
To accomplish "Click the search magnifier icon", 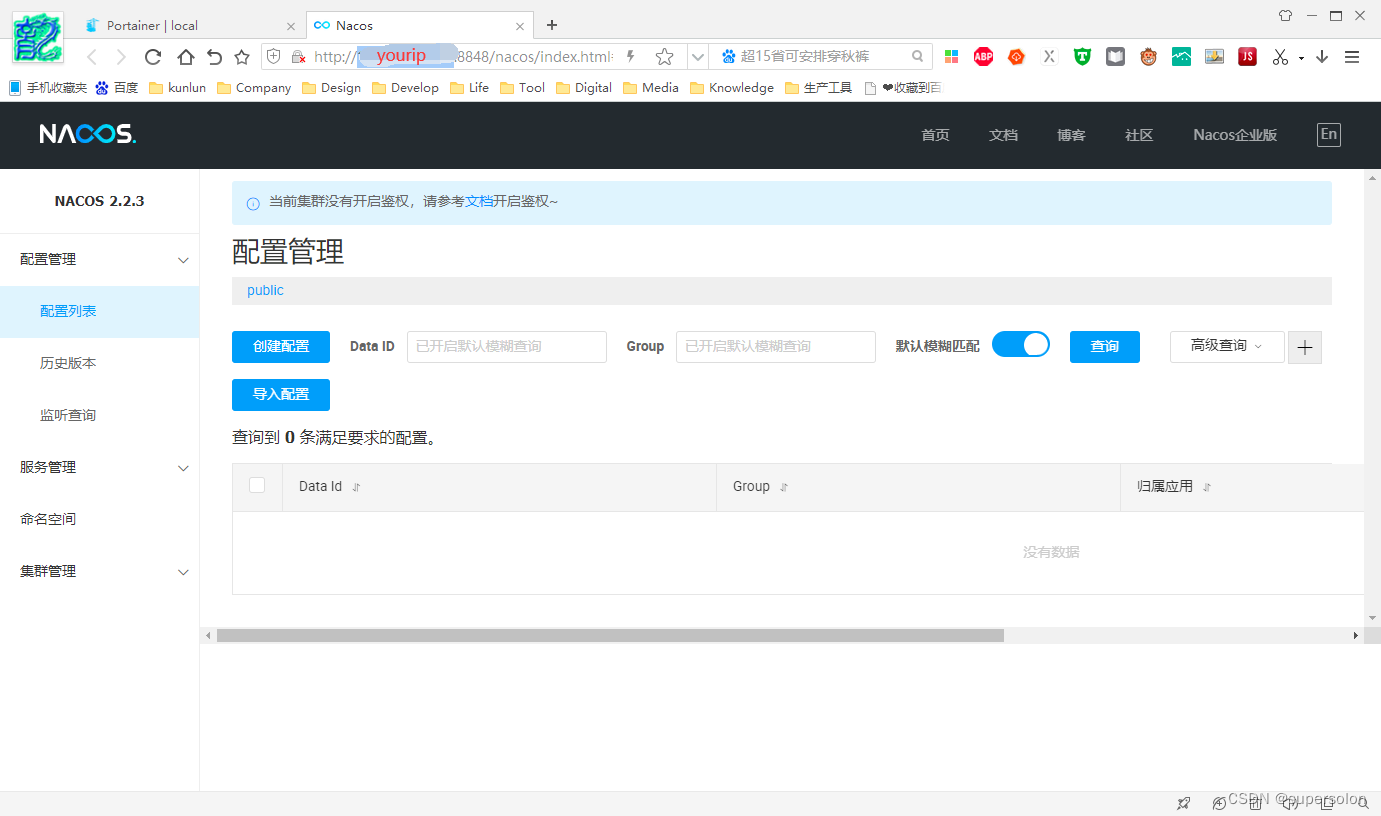I will (918, 57).
